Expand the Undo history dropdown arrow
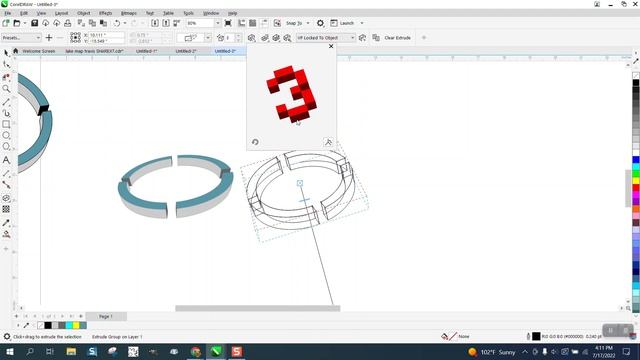640x360 pixels. click(x=125, y=23)
